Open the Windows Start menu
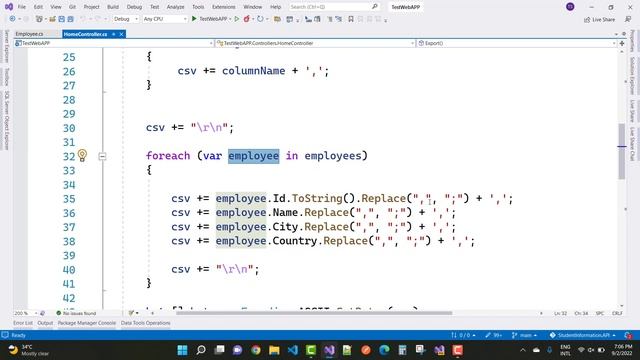Image resolution: width=640 pixels, height=360 pixels. (182, 350)
